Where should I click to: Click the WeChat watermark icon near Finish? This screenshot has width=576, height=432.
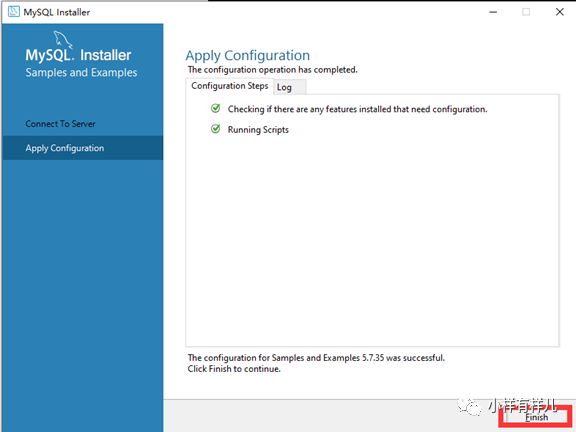coord(469,406)
